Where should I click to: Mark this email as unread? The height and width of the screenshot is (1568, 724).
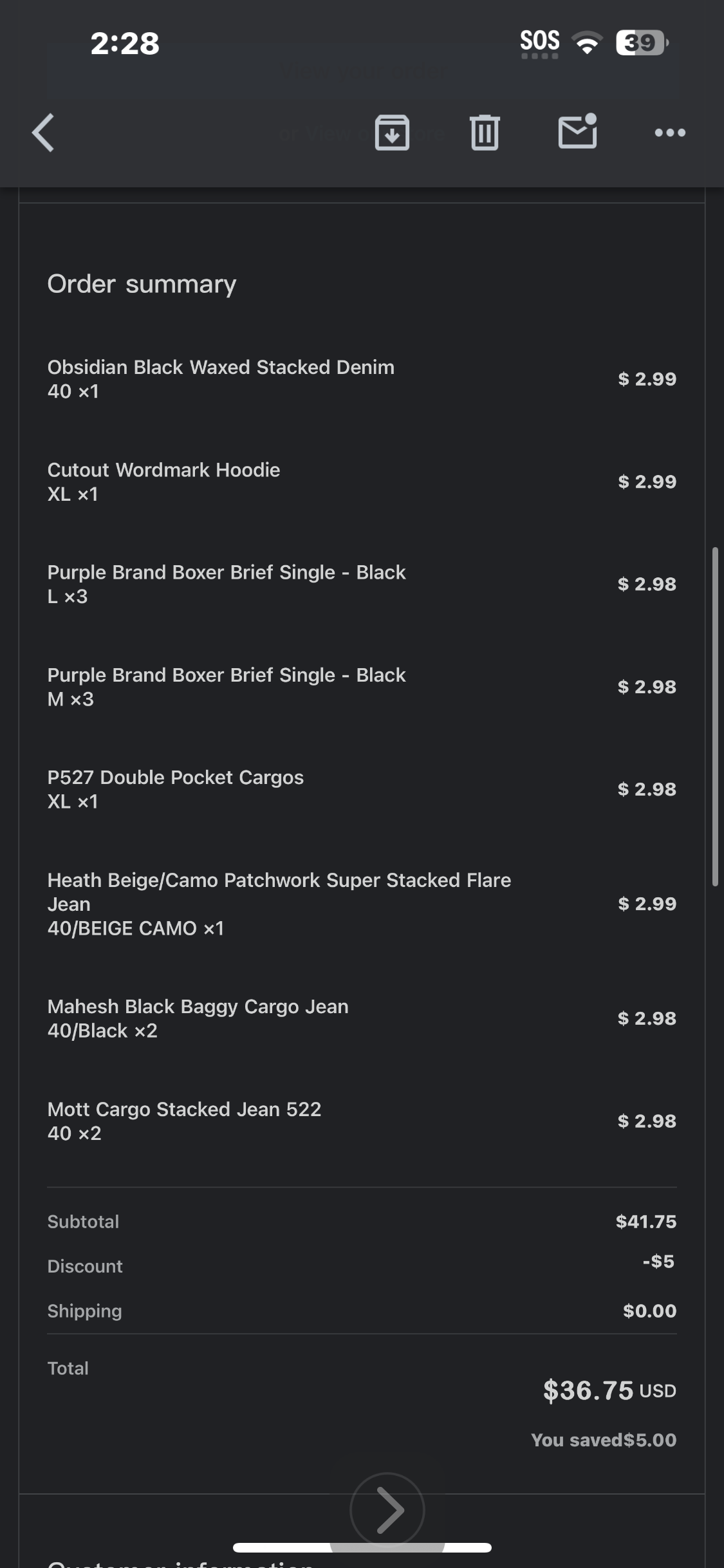[577, 132]
